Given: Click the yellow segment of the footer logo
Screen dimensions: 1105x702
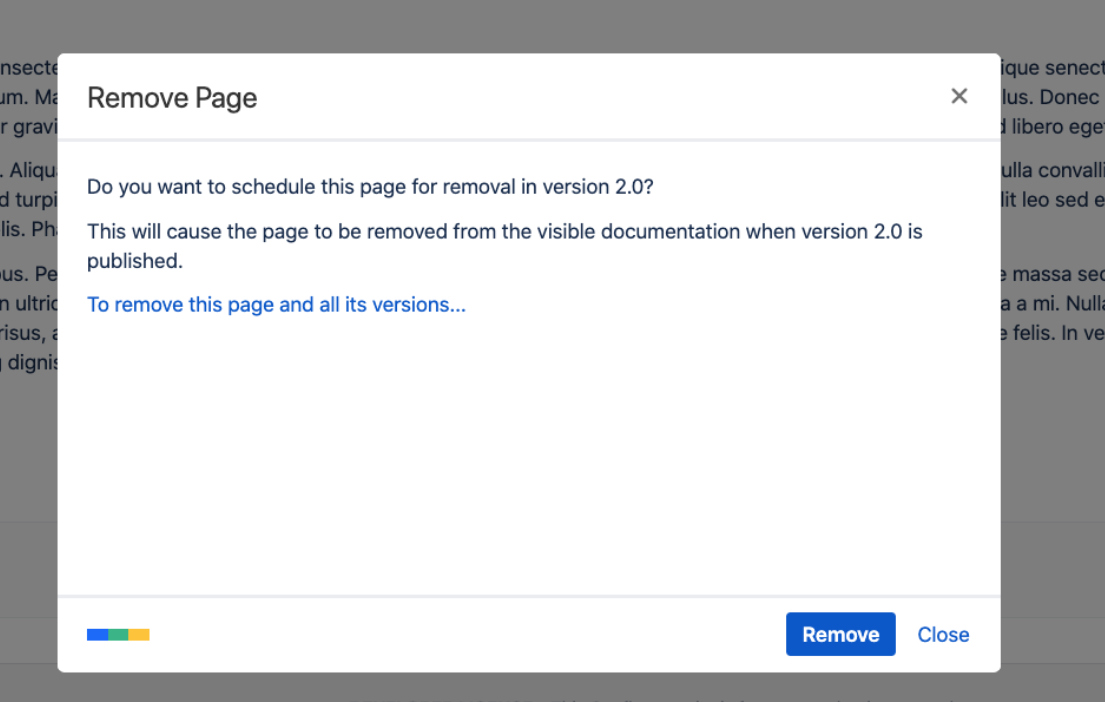Looking at the screenshot, I should pos(139,635).
